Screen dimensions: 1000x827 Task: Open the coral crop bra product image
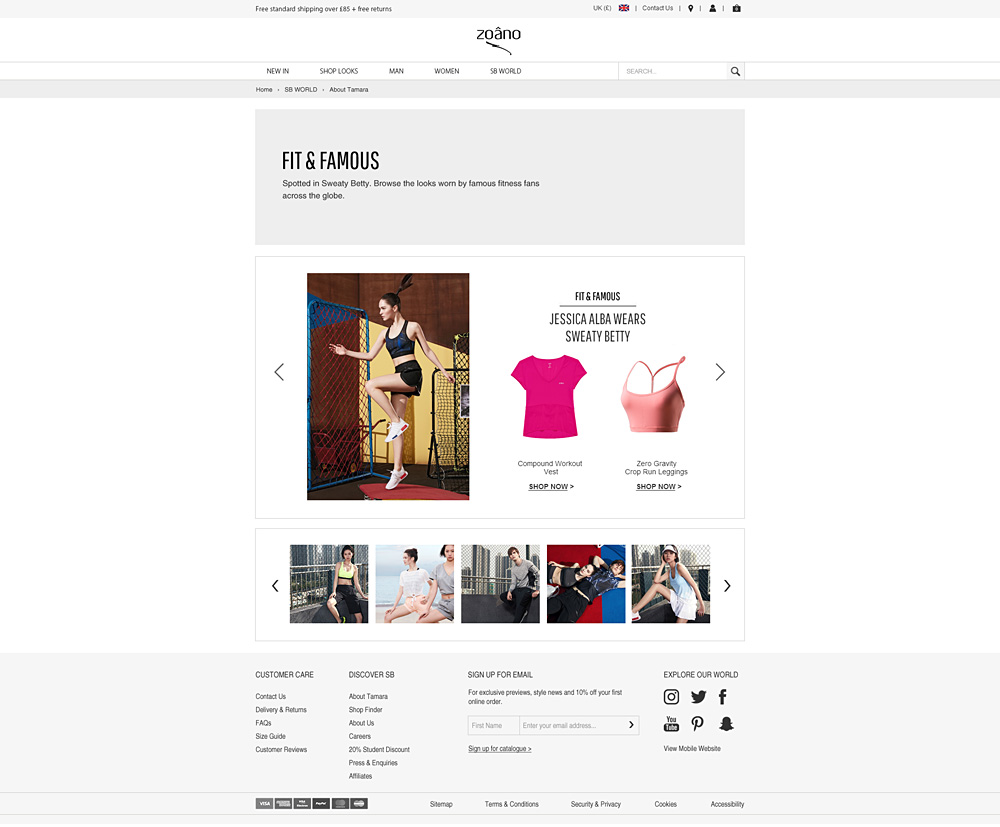pyautogui.click(x=653, y=394)
